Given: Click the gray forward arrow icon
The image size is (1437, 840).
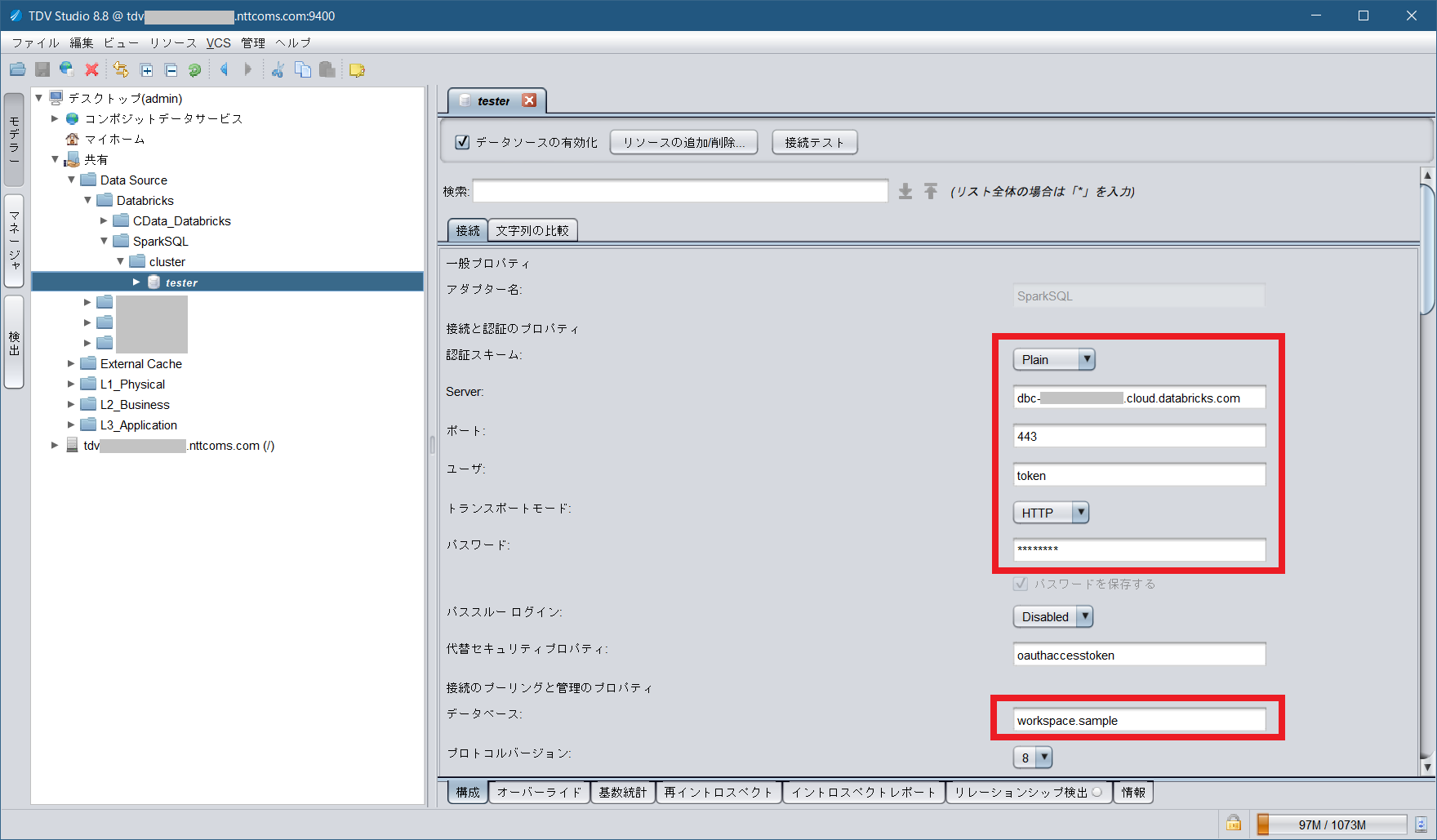Looking at the screenshot, I should click(248, 70).
